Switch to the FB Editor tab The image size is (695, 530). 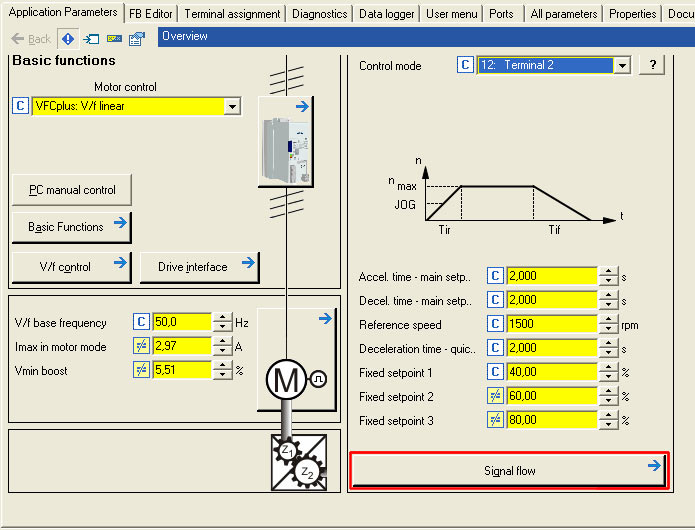point(150,14)
